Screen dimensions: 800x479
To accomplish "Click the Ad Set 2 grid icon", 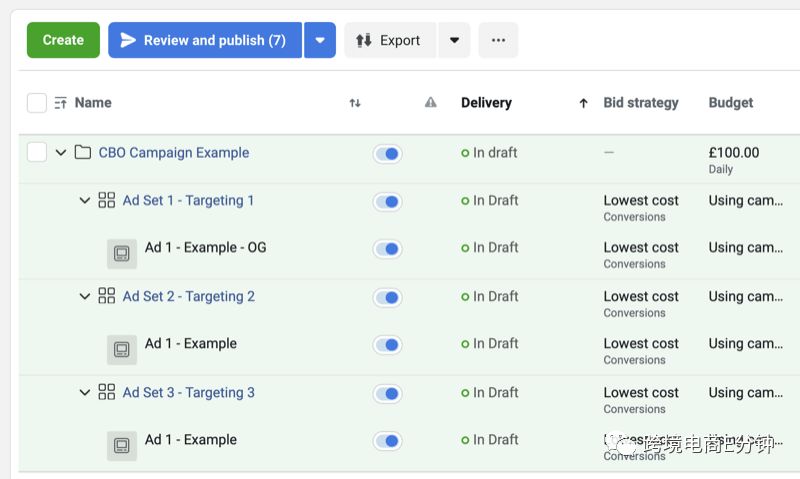I will 107,295.
